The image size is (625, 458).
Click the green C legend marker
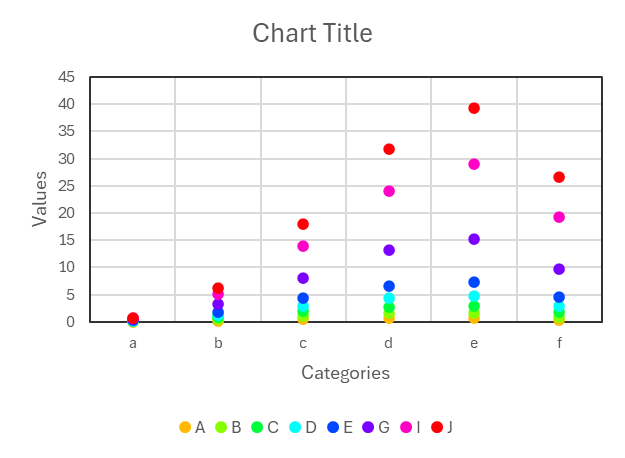coord(257,427)
